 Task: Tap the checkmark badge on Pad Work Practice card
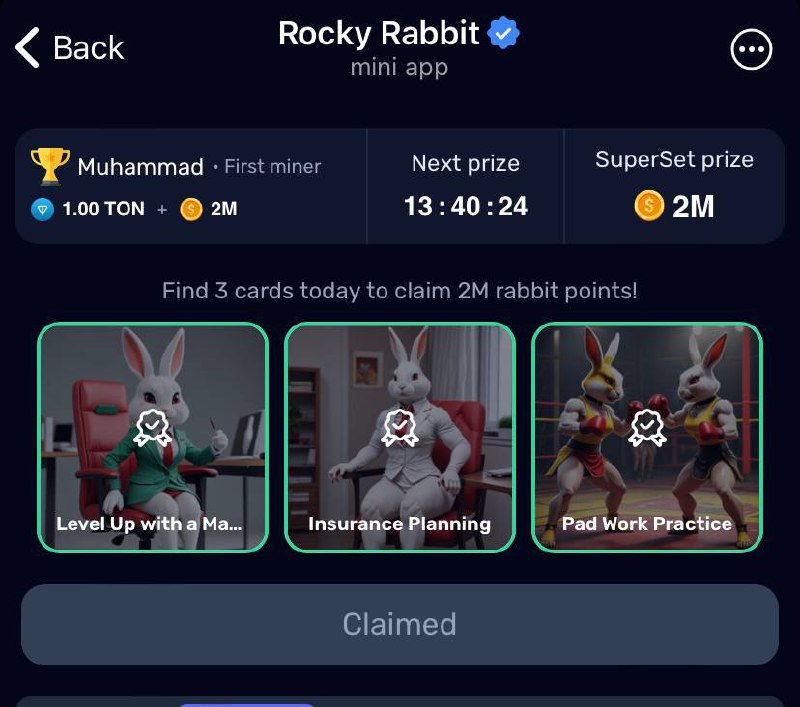tap(647, 428)
